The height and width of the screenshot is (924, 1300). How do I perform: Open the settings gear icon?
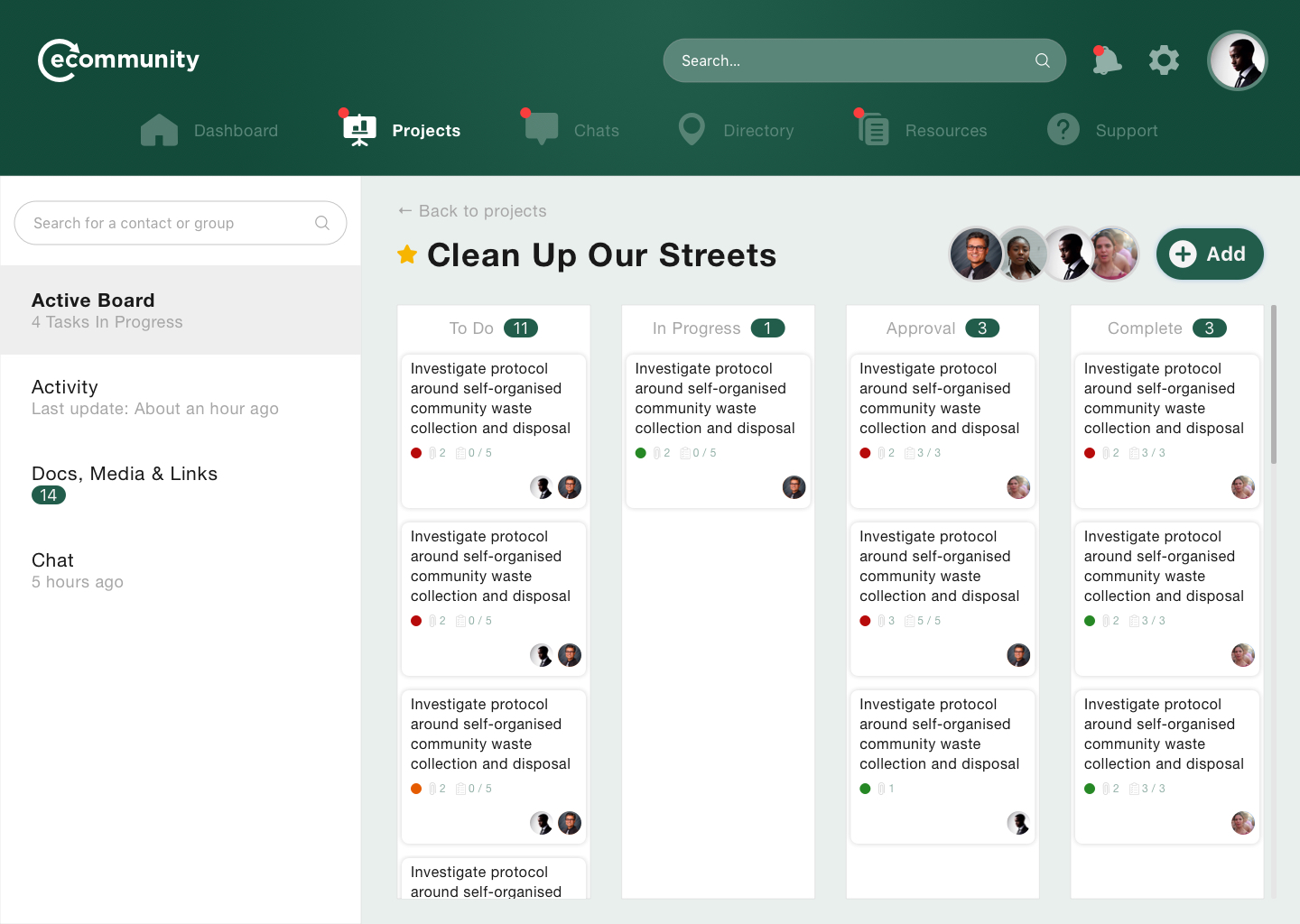click(1164, 60)
